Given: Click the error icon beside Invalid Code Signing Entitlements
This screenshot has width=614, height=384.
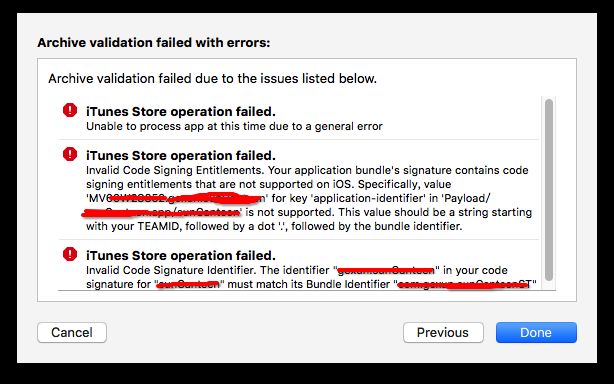Looking at the screenshot, I should pos(70,154).
